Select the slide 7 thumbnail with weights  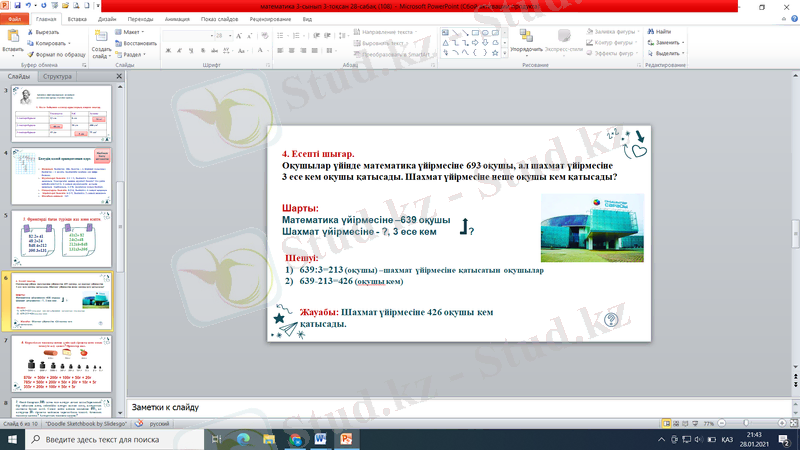[62, 364]
